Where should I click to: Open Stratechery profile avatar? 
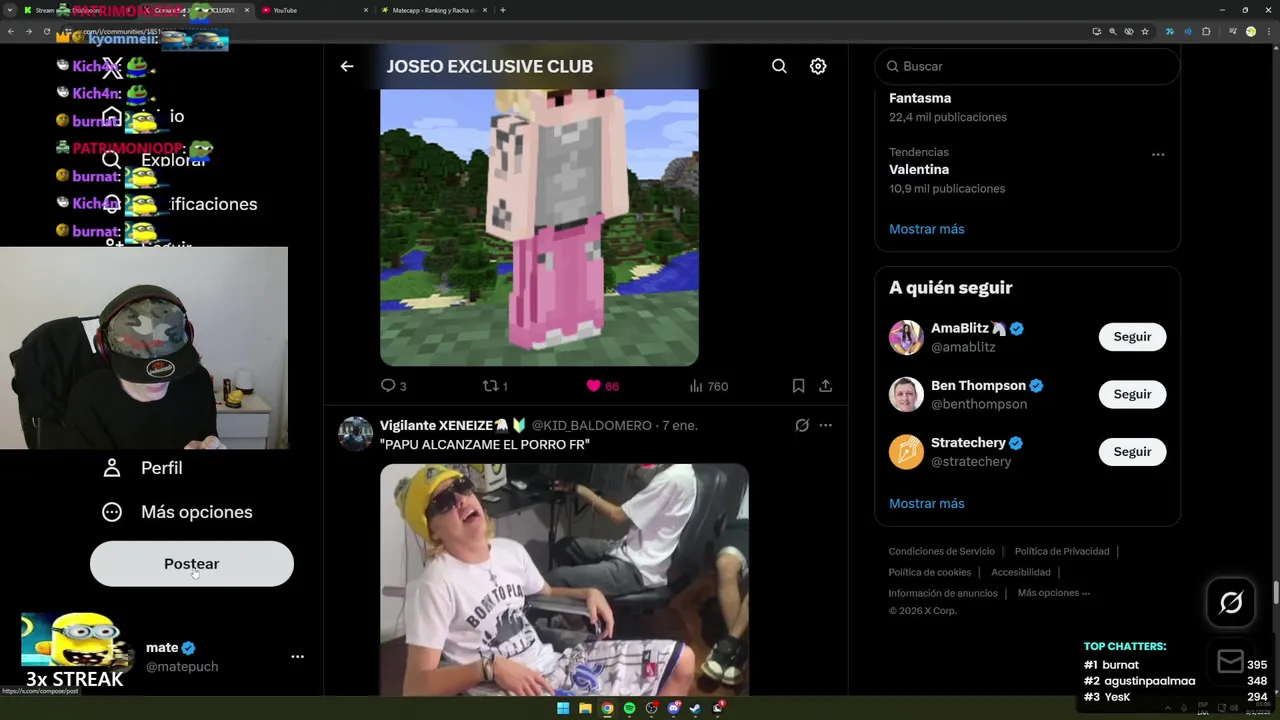point(906,452)
